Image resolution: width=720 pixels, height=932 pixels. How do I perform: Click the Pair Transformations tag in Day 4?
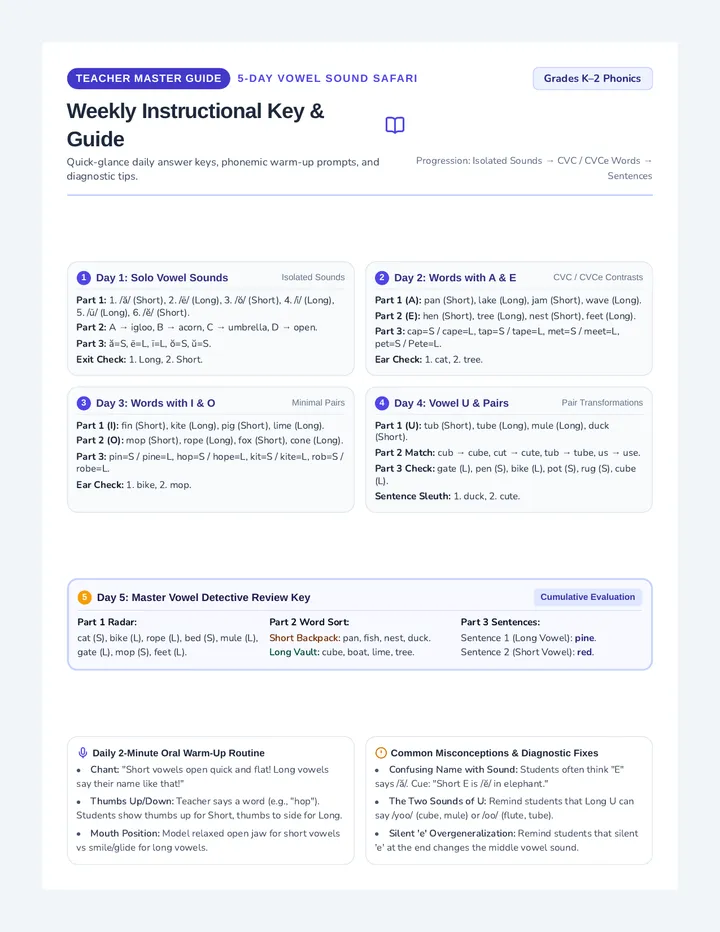(602, 403)
